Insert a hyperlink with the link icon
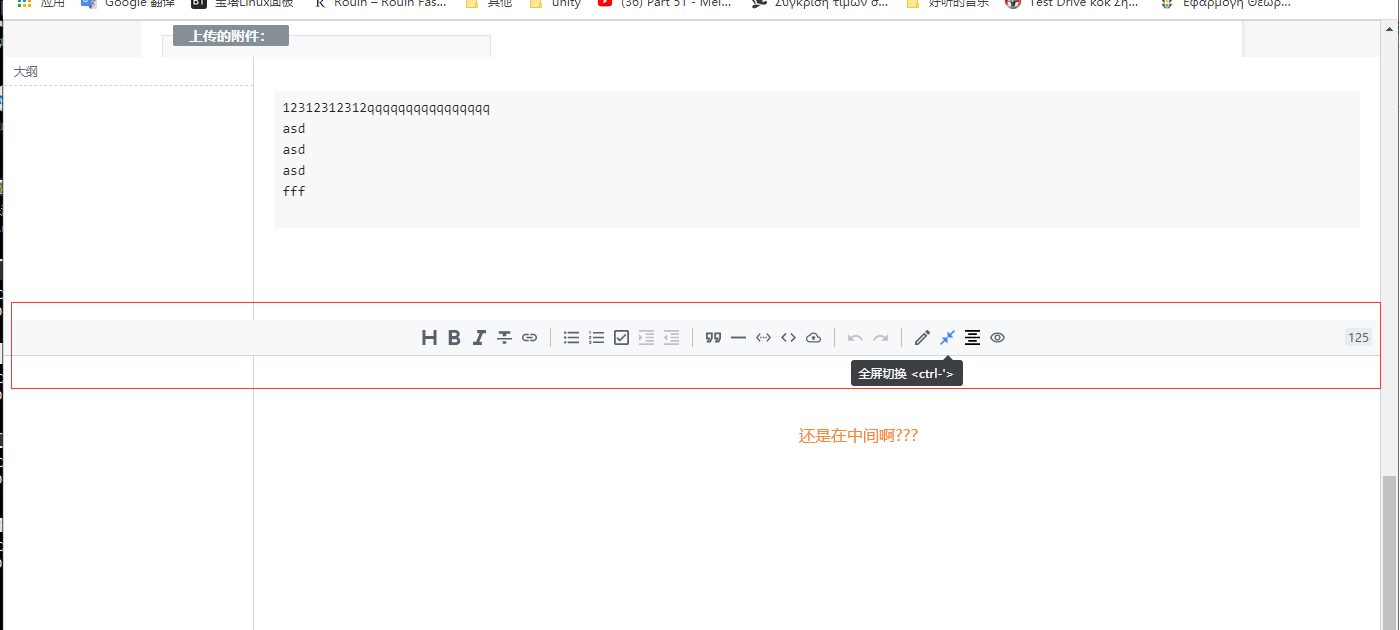The height and width of the screenshot is (630, 1400). pos(529,337)
